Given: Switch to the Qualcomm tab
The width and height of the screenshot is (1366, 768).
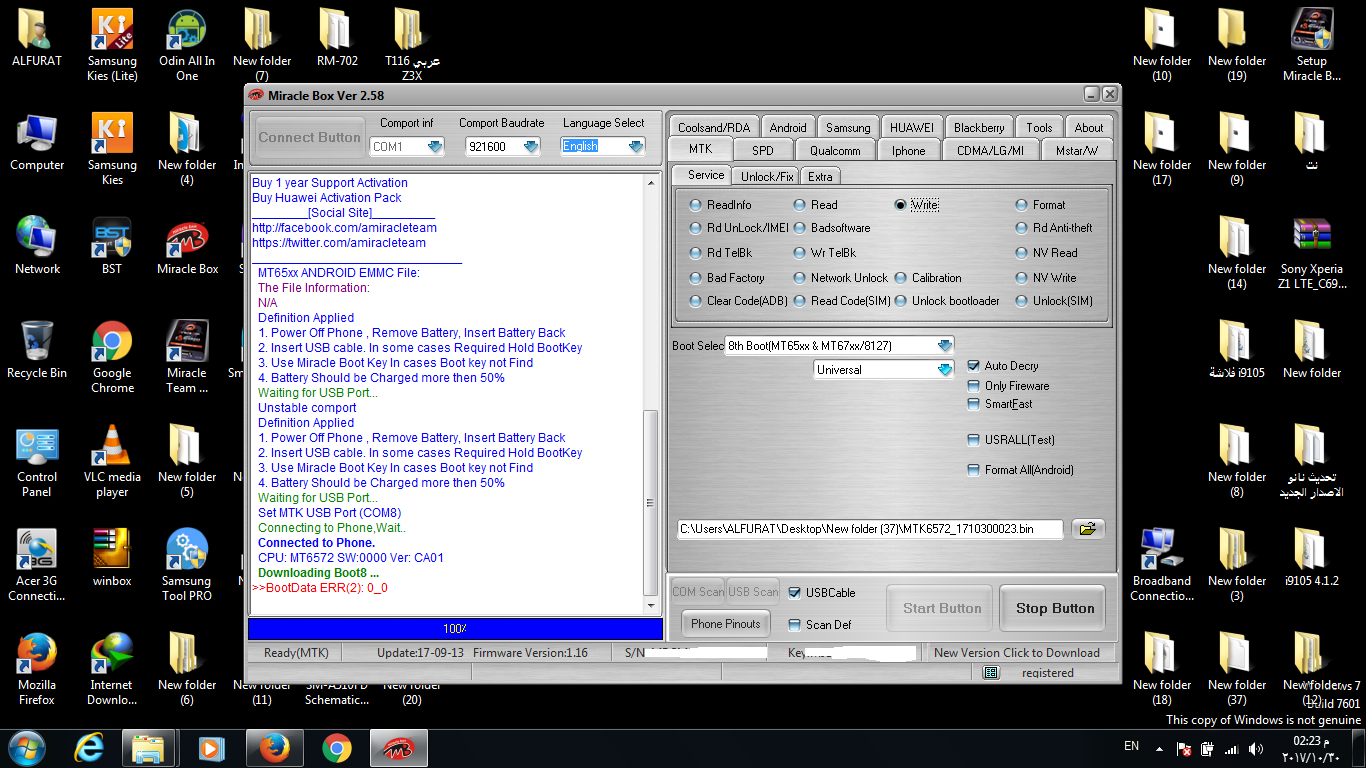Looking at the screenshot, I should pyautogui.click(x=835, y=151).
